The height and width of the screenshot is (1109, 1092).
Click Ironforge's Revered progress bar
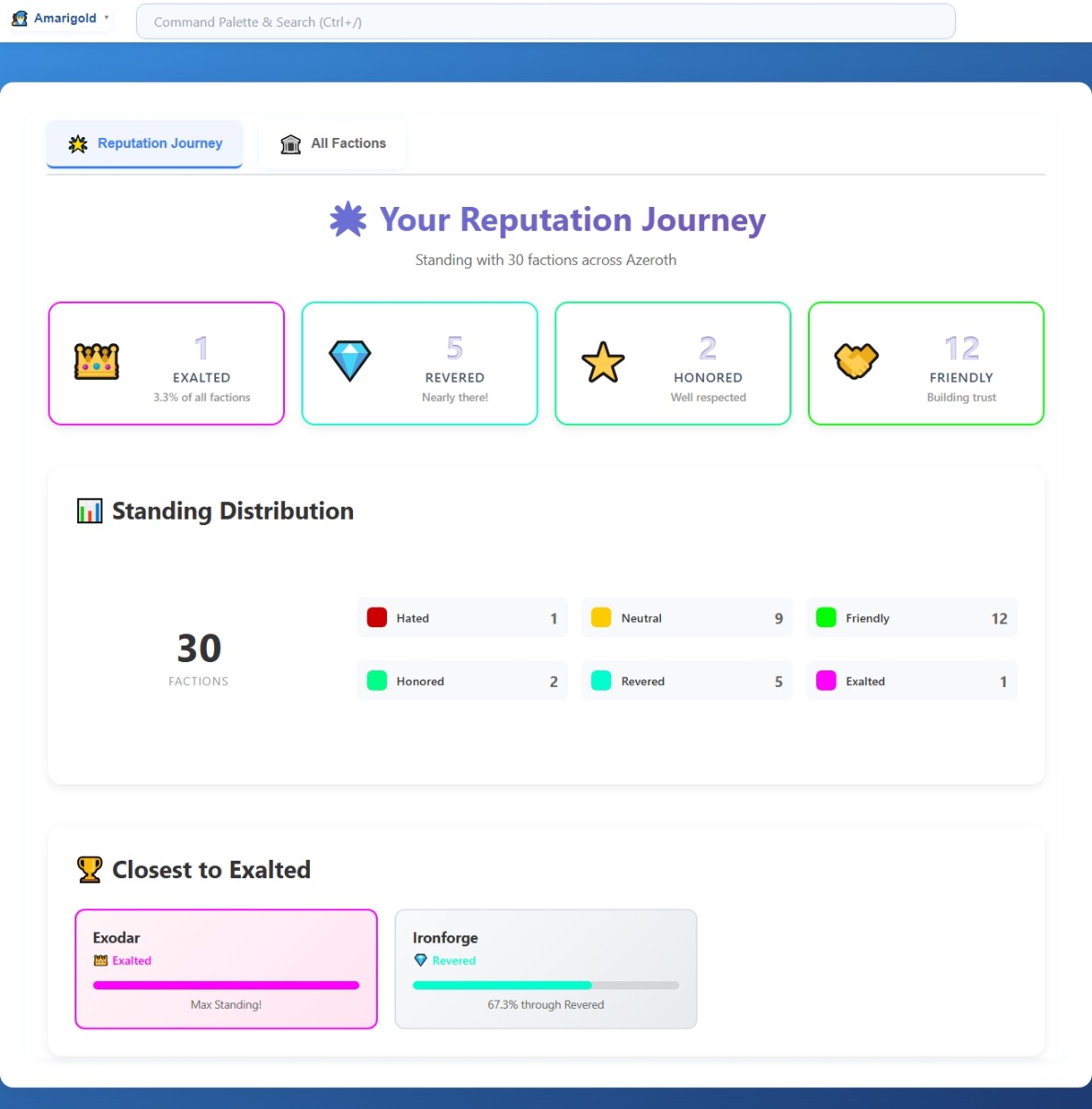tap(545, 984)
